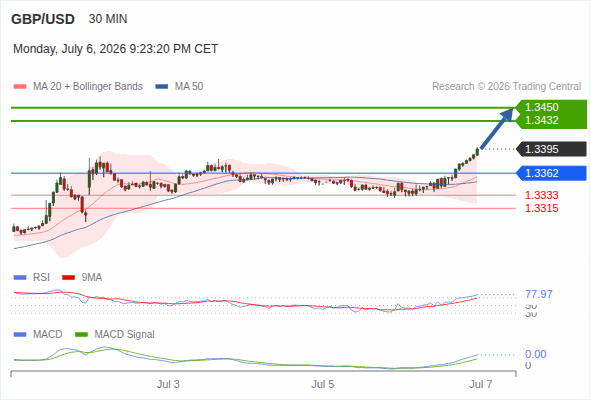This screenshot has height=400, width=590.
Task: Select the pink MA 20 legend swatch
Action: [20, 87]
